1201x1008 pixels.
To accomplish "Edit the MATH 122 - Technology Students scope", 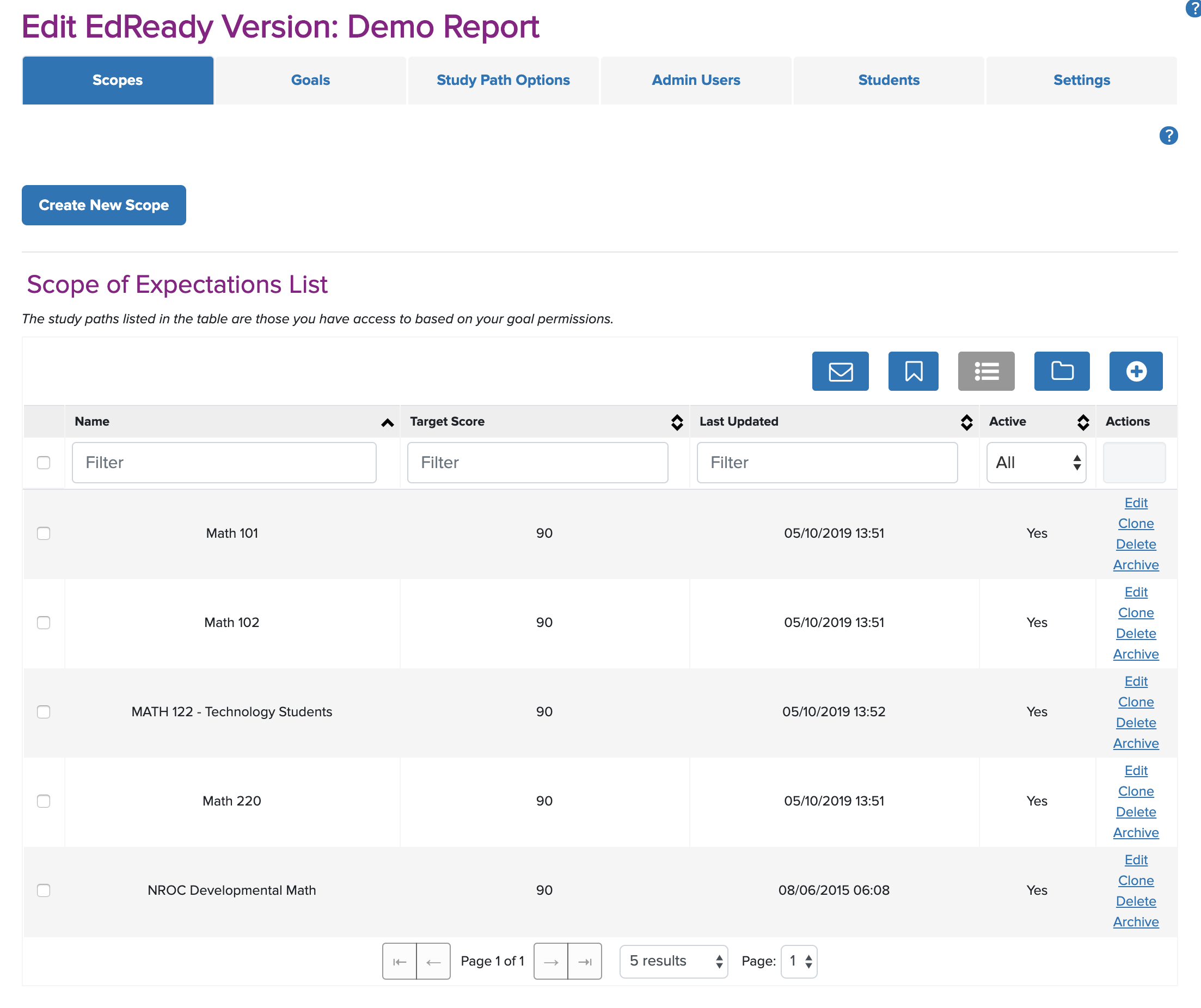I will point(1136,681).
